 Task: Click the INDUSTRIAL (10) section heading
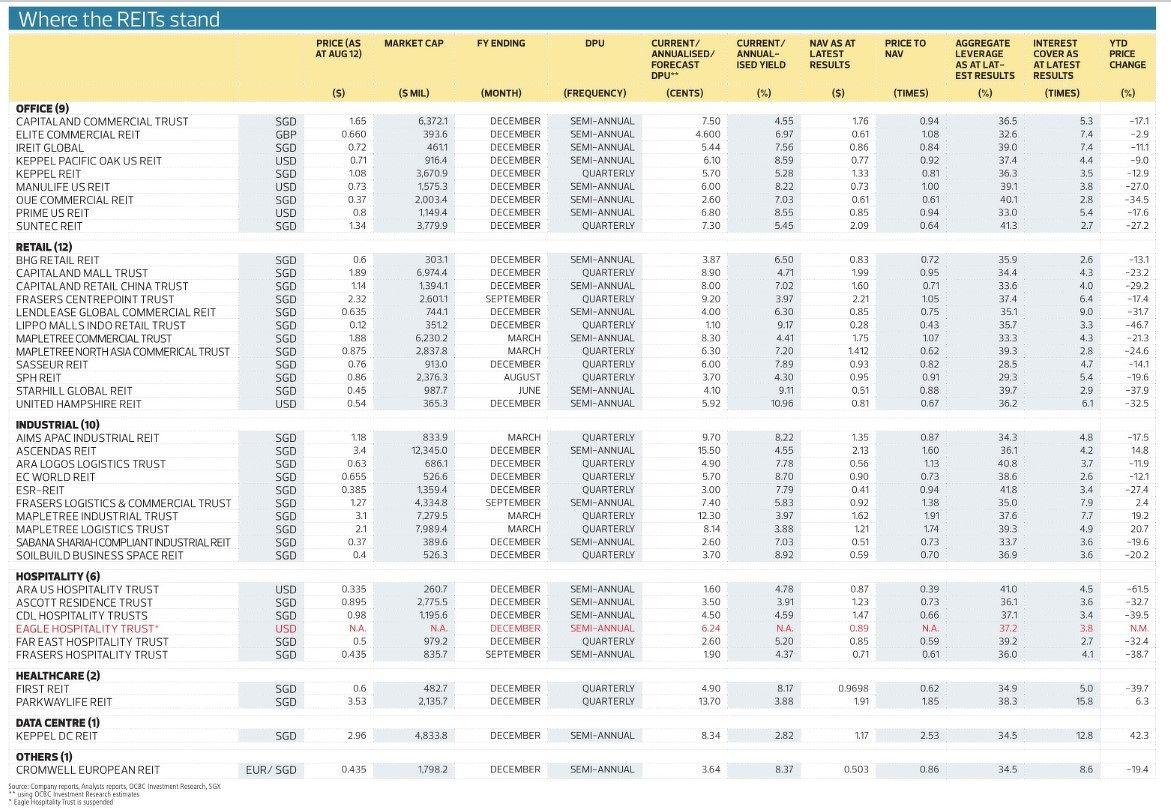click(55, 424)
